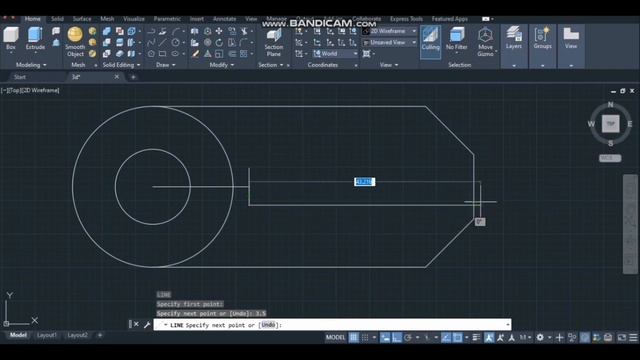Select the Polygon tool in Draw panel
640x360 pixels.
[151, 53]
